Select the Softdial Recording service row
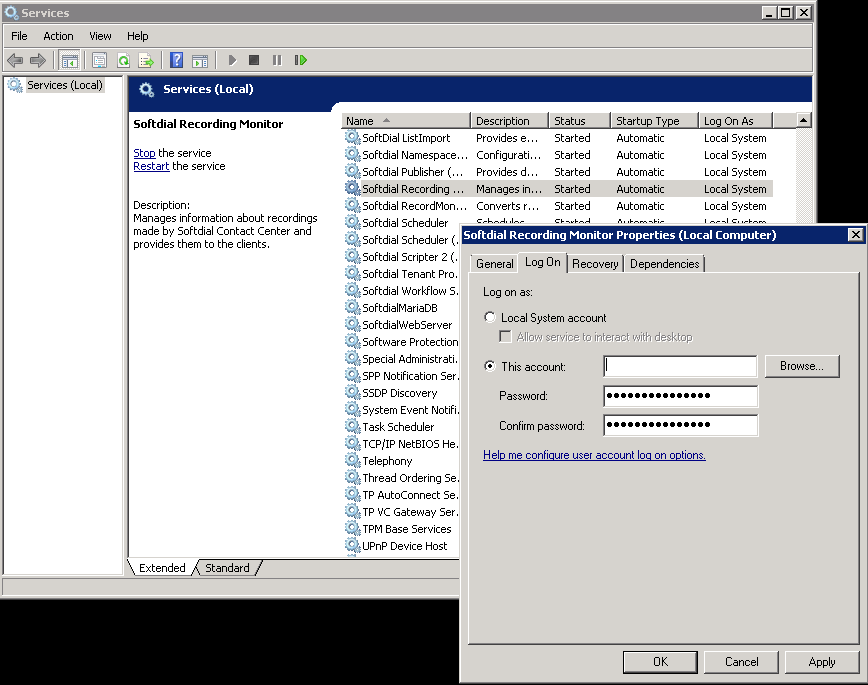The width and height of the screenshot is (868, 685). (558, 189)
